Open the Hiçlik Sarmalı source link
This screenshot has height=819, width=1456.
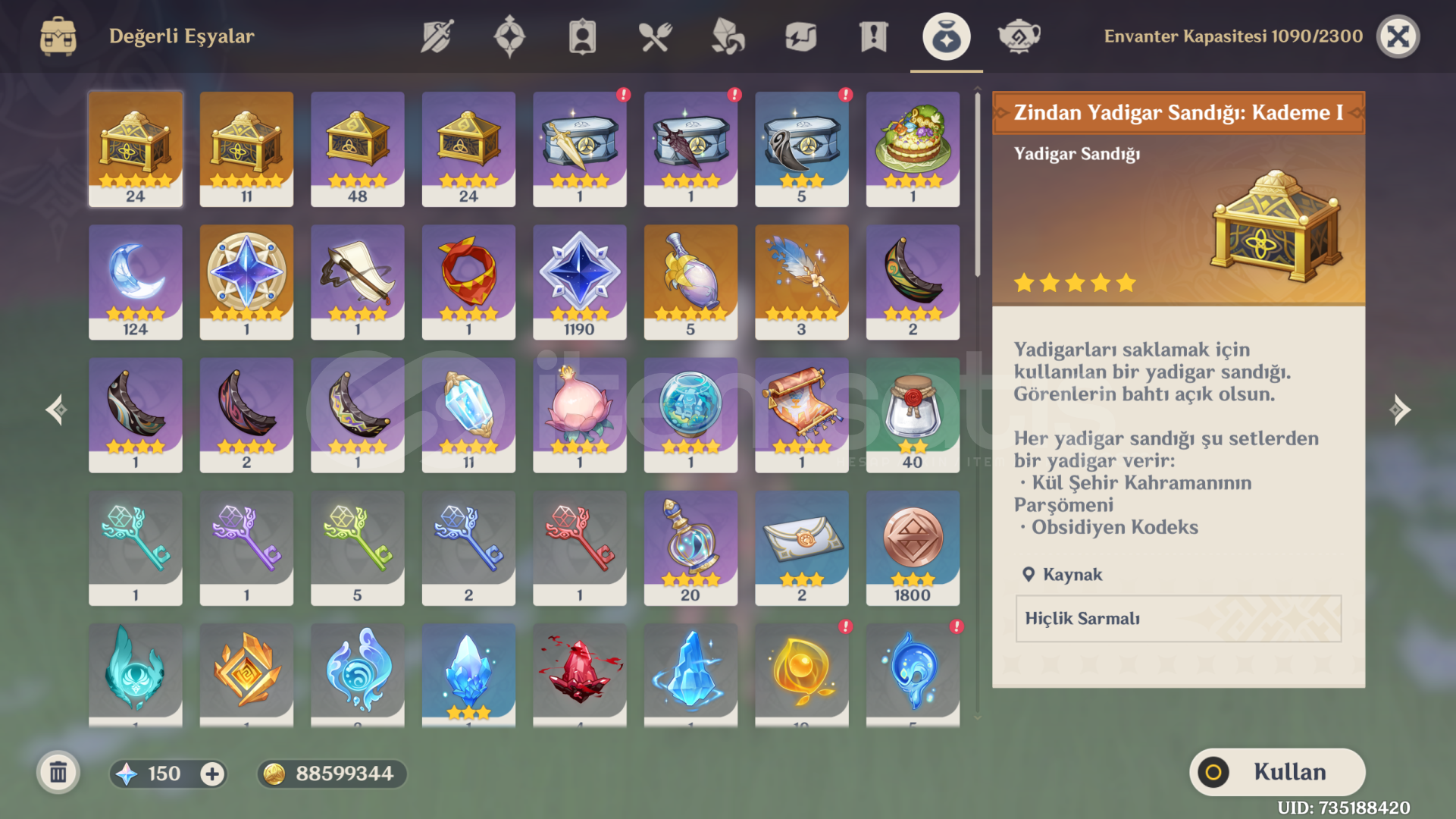click(x=1178, y=618)
